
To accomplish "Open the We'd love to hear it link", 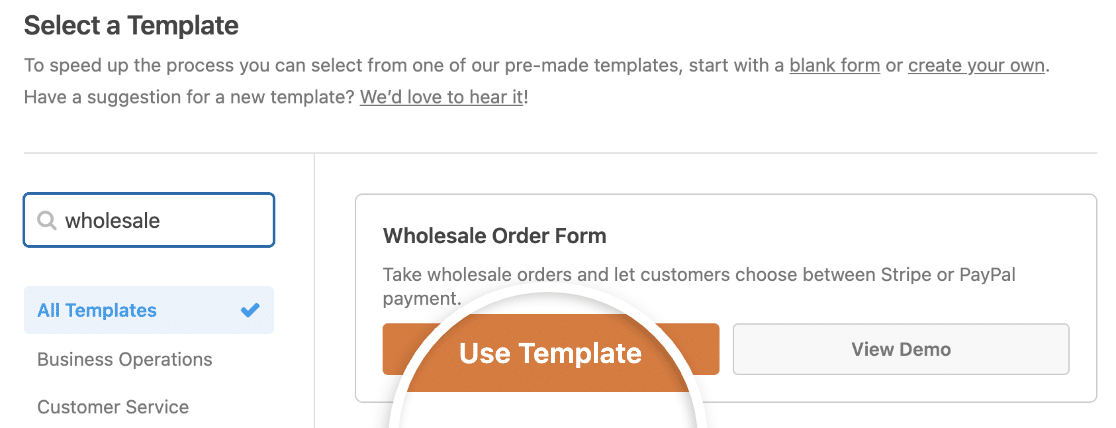I will point(441,97).
